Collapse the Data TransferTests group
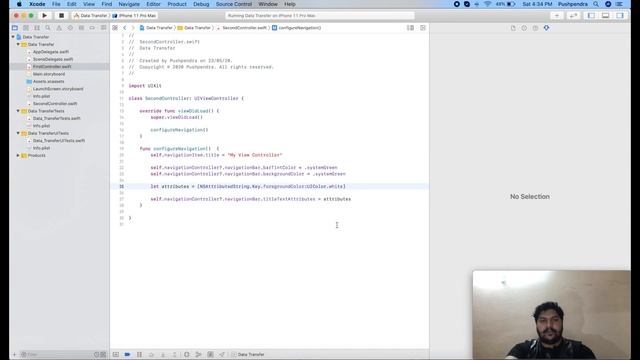Screen dimensions: 640x360 pos(18,111)
